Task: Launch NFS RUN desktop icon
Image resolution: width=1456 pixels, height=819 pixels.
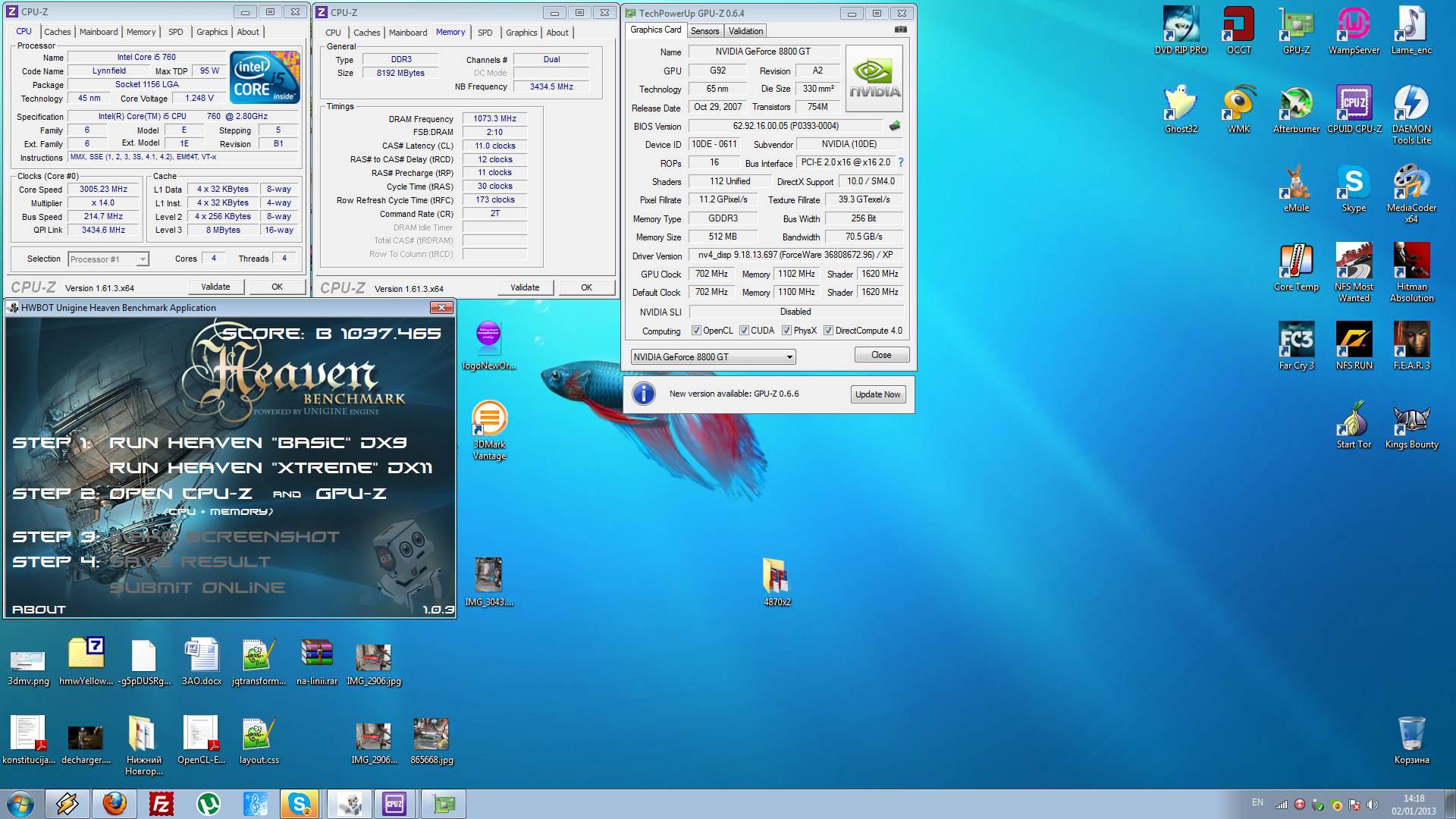Action: point(1354,346)
